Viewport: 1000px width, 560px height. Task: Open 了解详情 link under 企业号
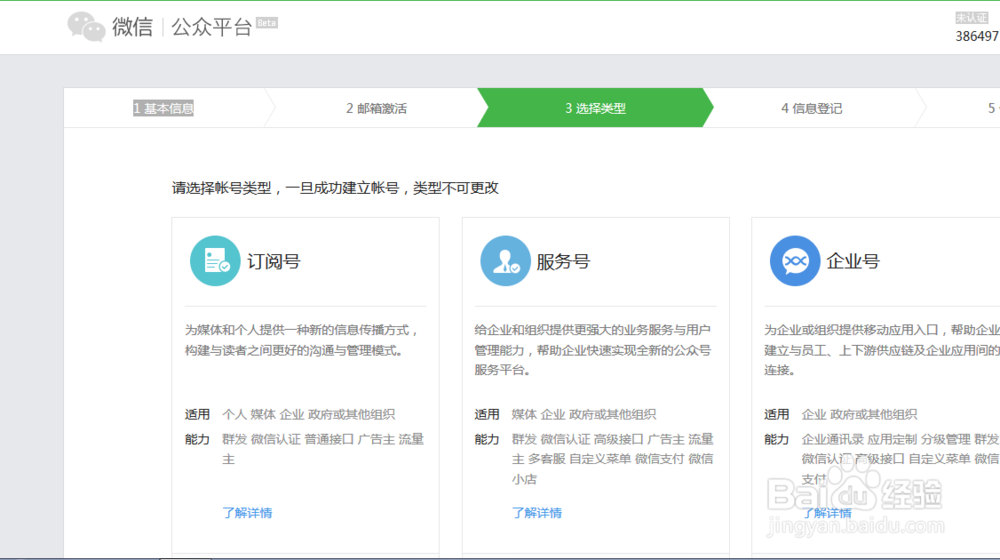click(x=827, y=513)
